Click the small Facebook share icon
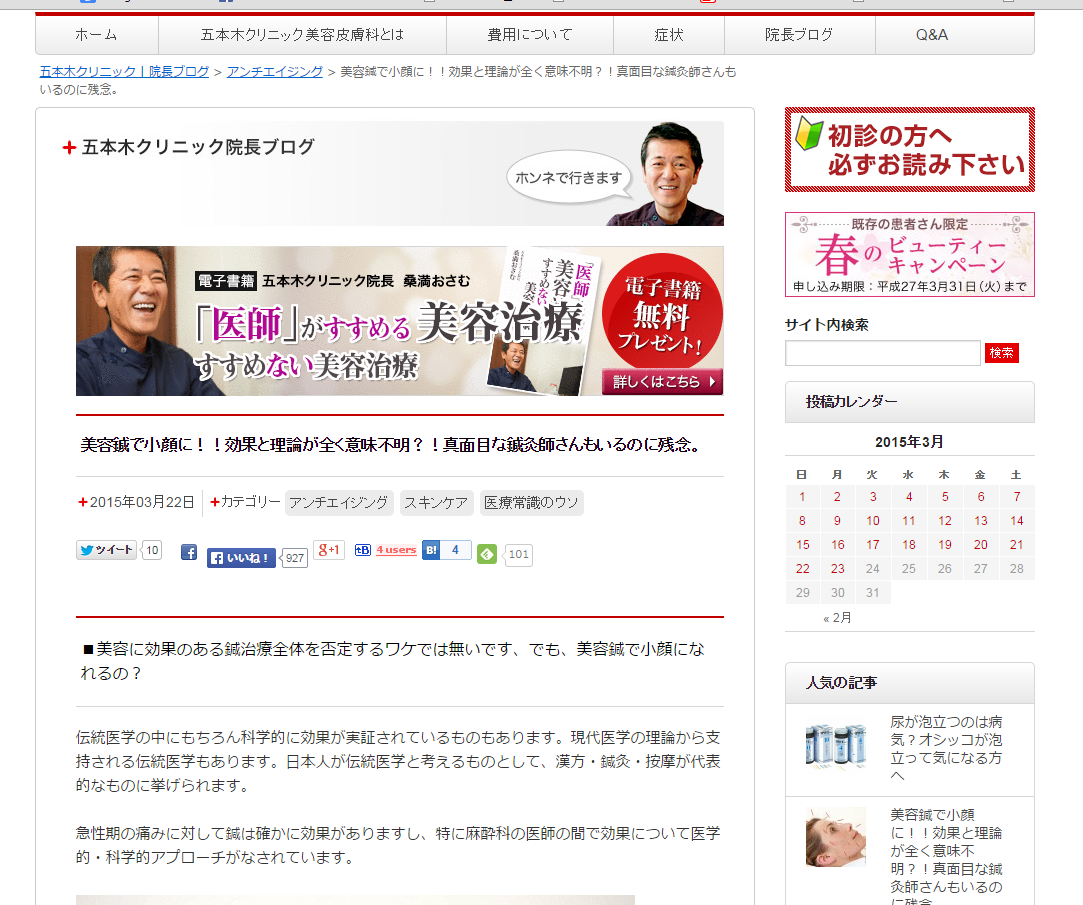The image size is (1083, 905). click(188, 552)
